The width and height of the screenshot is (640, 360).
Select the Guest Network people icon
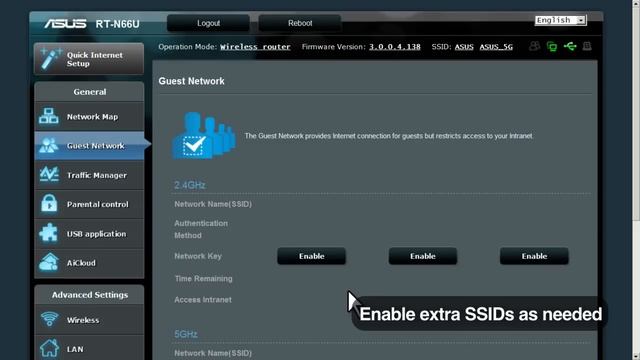pyautogui.click(x=49, y=146)
